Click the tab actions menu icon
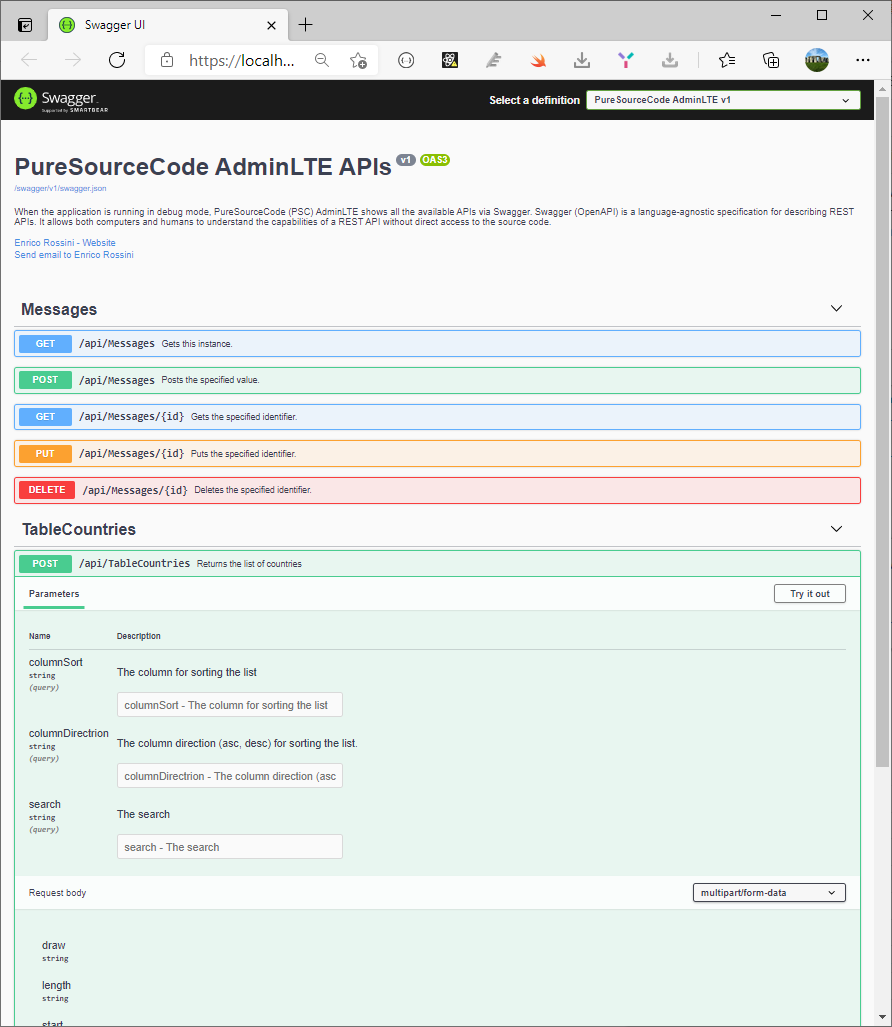The image size is (892, 1027). coord(25,25)
